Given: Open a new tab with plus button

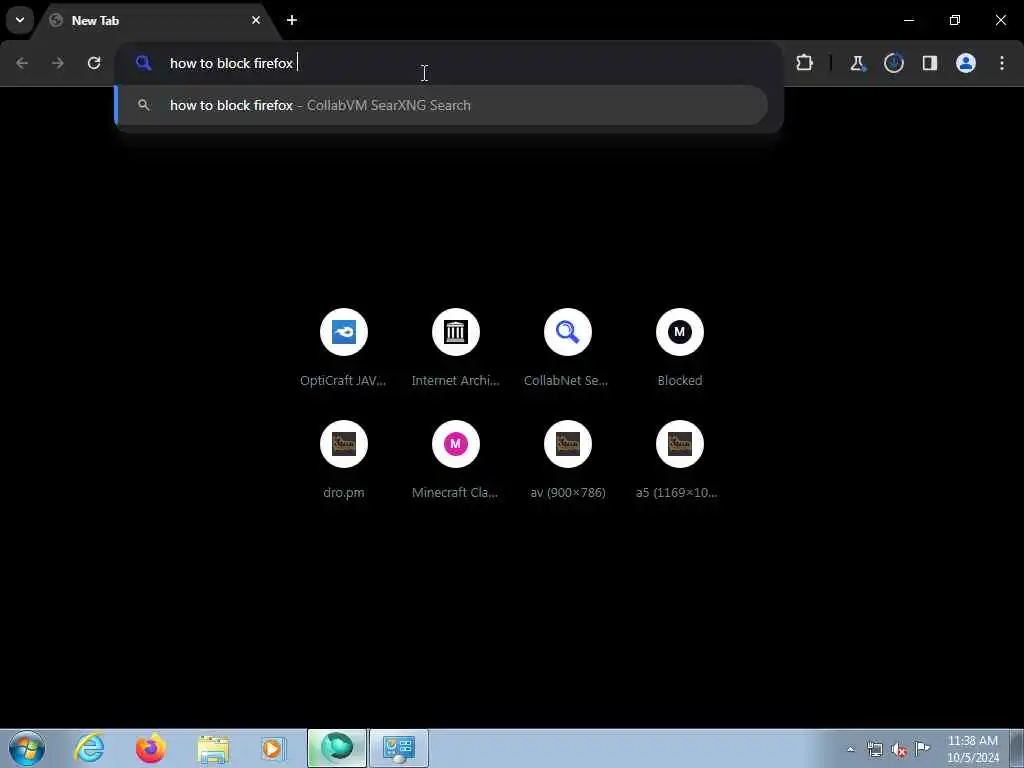Looking at the screenshot, I should click(292, 20).
